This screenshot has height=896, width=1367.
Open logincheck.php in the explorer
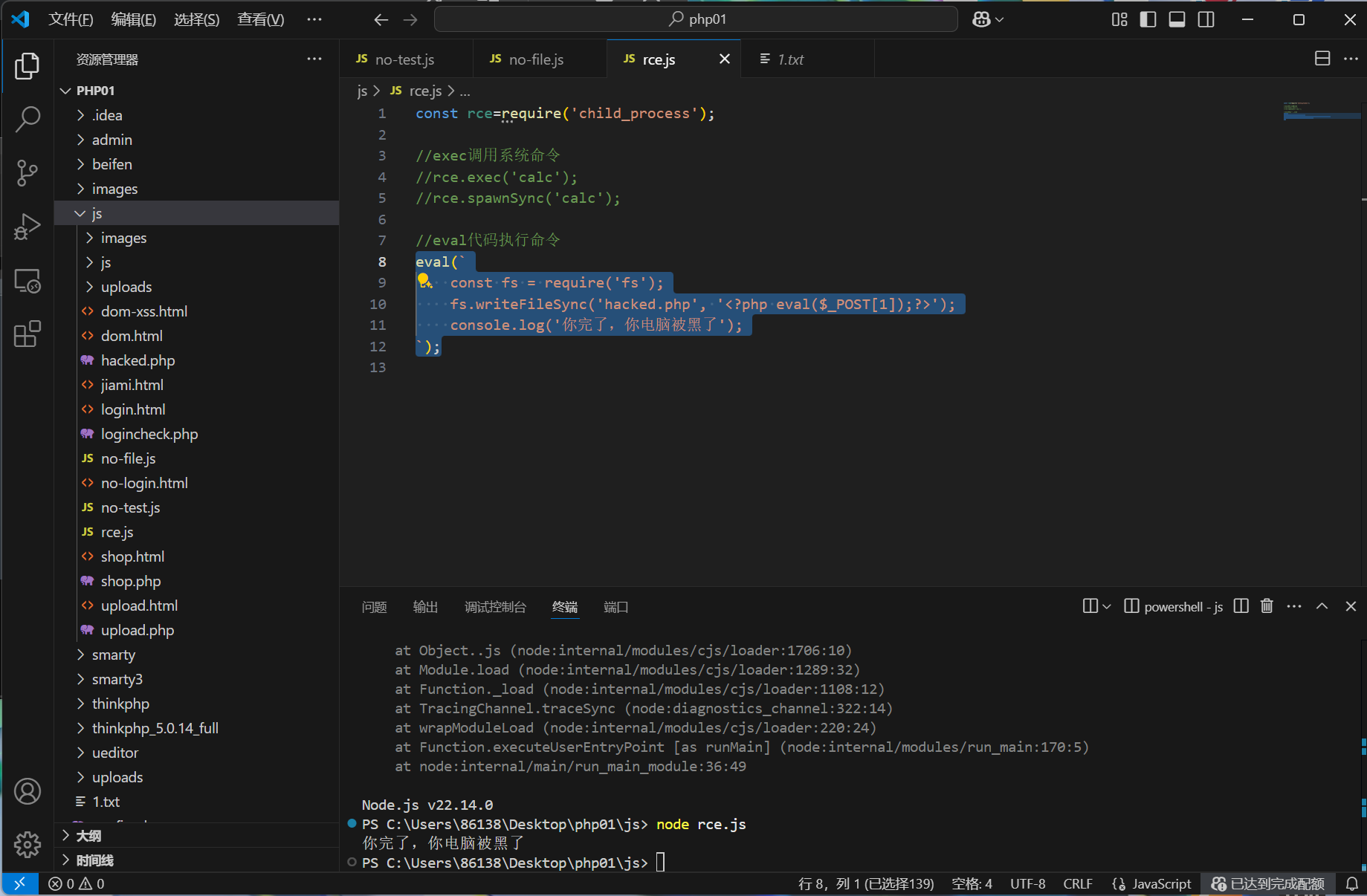point(197,434)
